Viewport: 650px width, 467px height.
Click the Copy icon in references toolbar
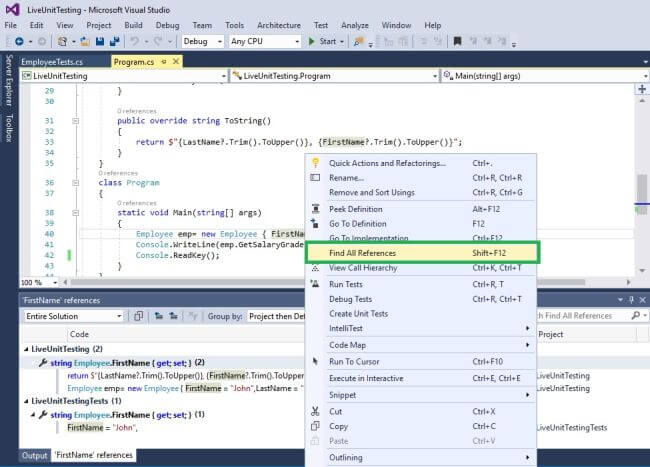(138, 316)
